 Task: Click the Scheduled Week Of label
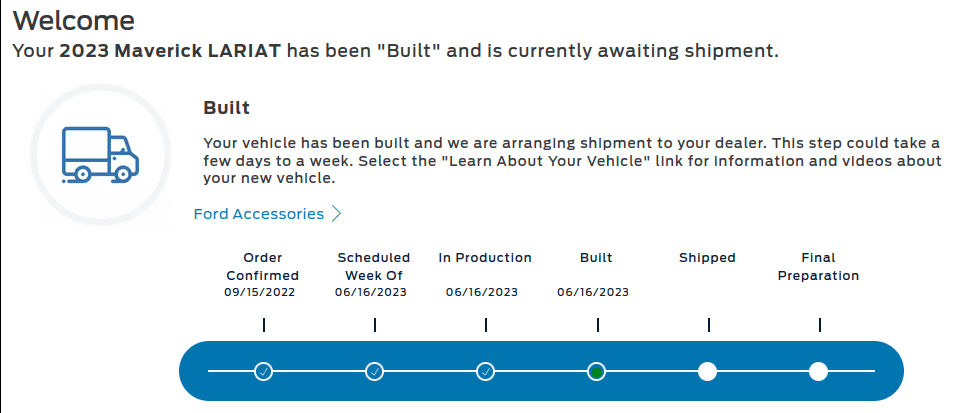tap(374, 267)
